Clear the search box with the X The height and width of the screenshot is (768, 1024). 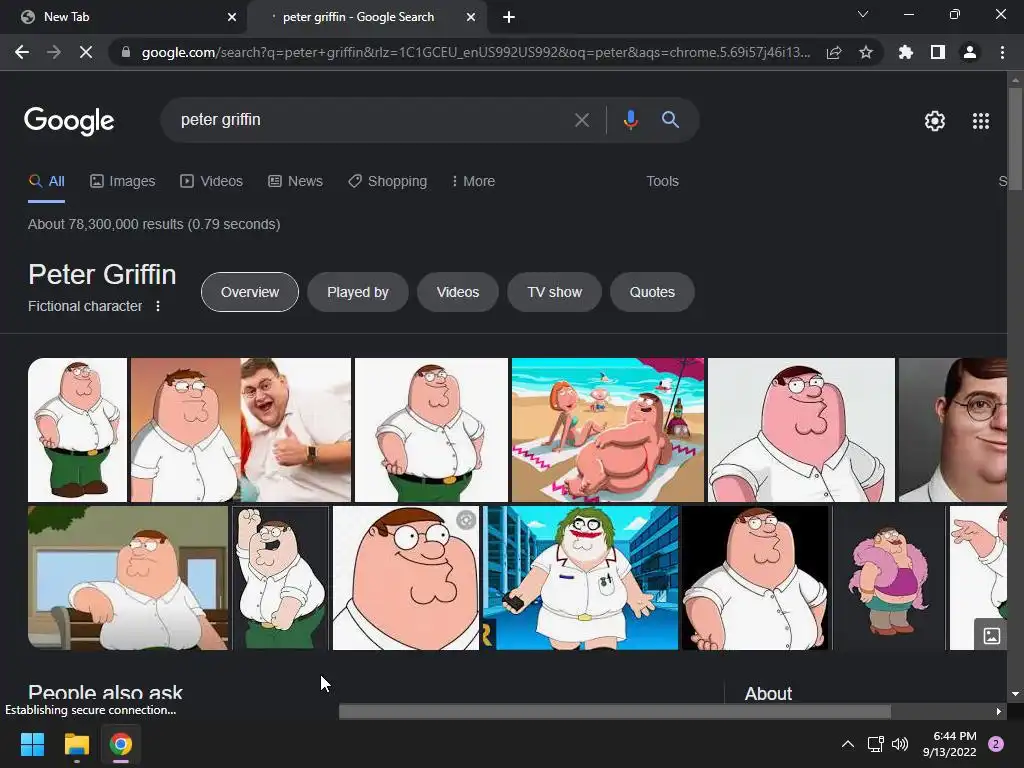(x=582, y=120)
